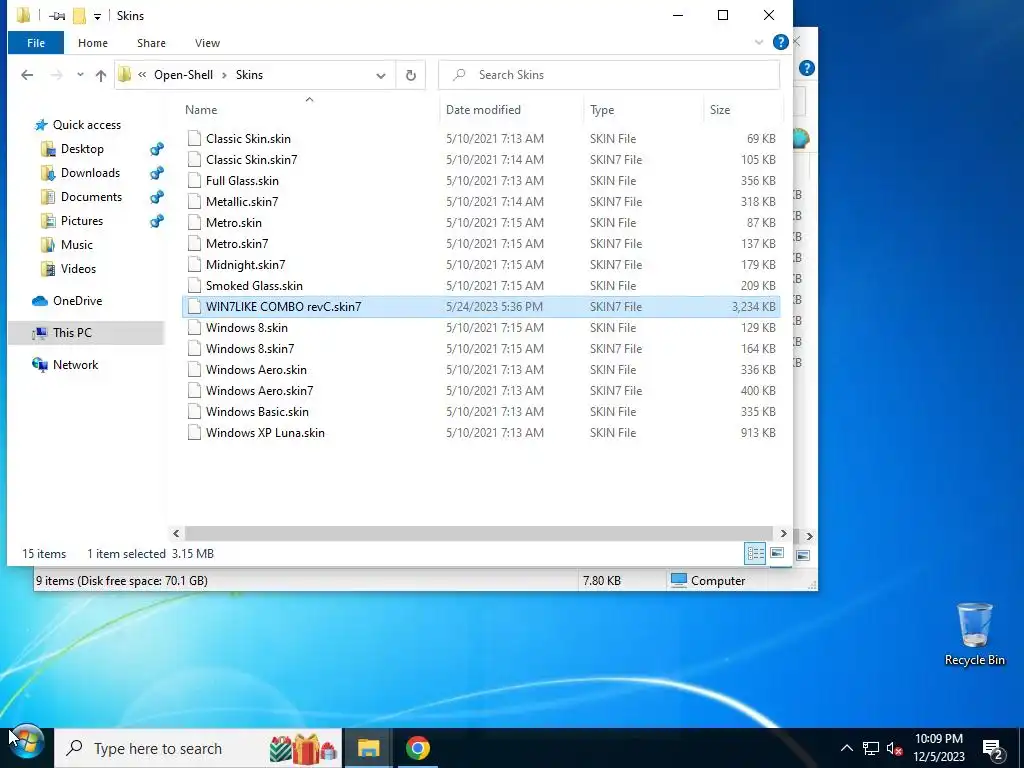Click the OneDrive cloud icon
1024x768 pixels.
(x=40, y=301)
